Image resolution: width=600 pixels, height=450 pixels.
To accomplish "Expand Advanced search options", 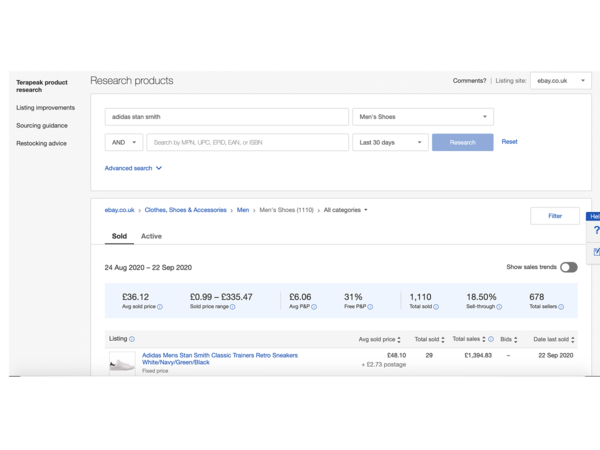I will 133,168.
